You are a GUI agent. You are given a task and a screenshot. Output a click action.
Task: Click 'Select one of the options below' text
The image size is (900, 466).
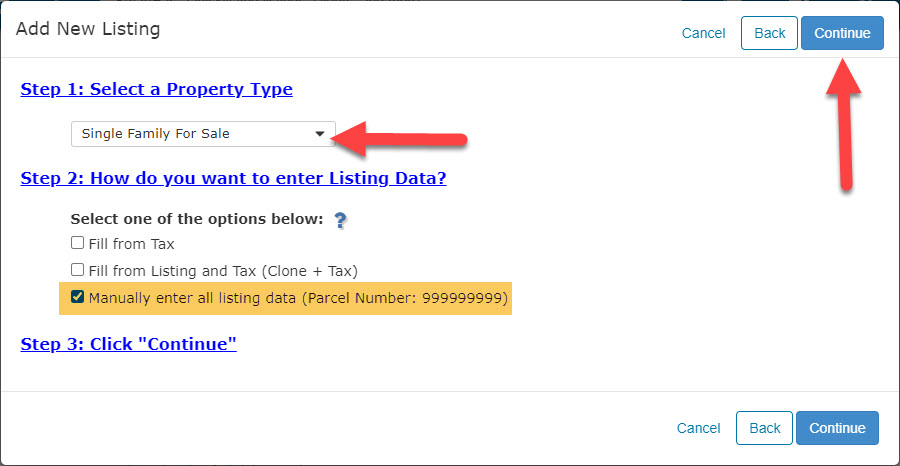(197, 219)
